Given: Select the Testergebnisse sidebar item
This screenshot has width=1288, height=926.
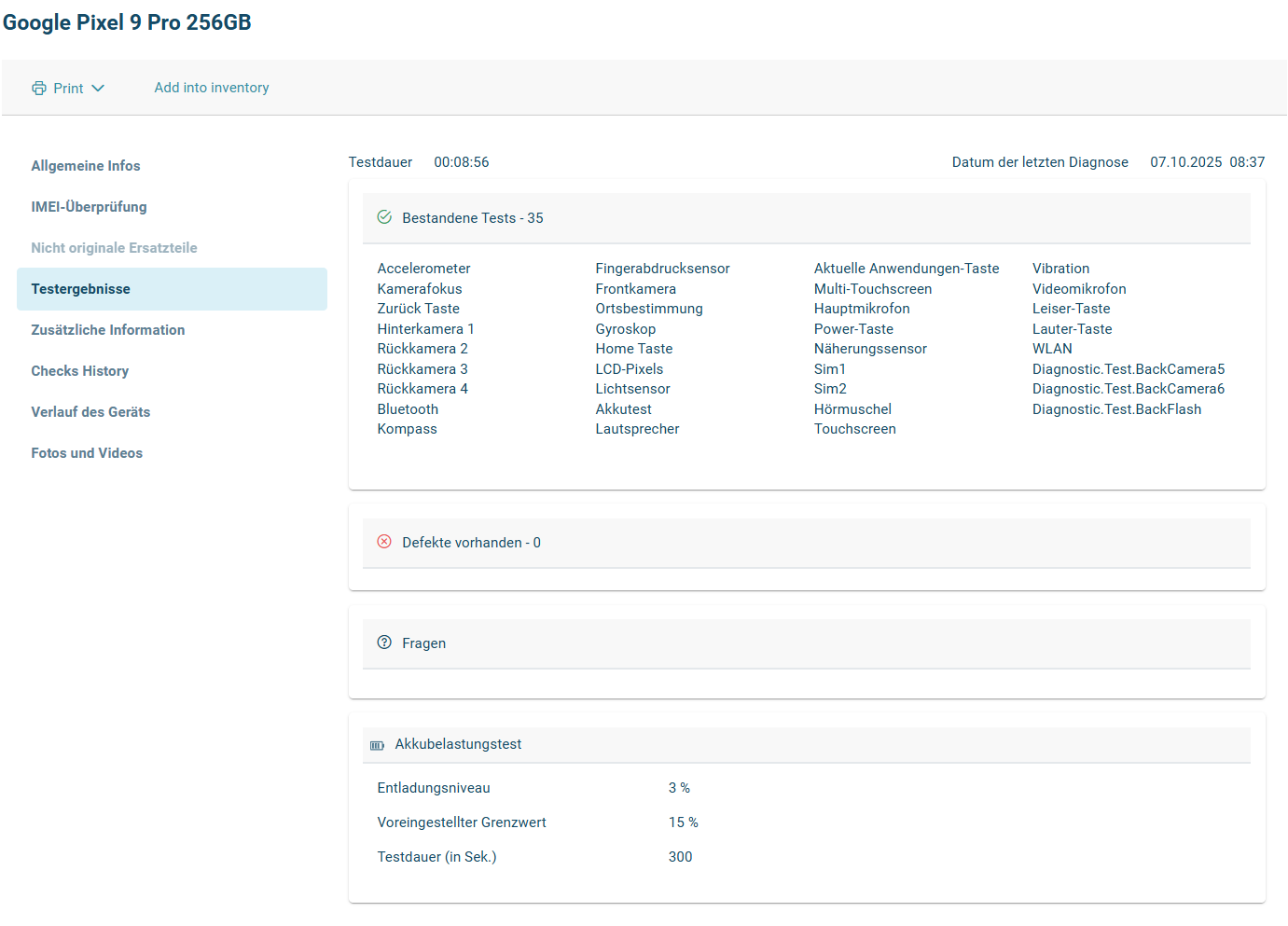Looking at the screenshot, I should coord(80,289).
